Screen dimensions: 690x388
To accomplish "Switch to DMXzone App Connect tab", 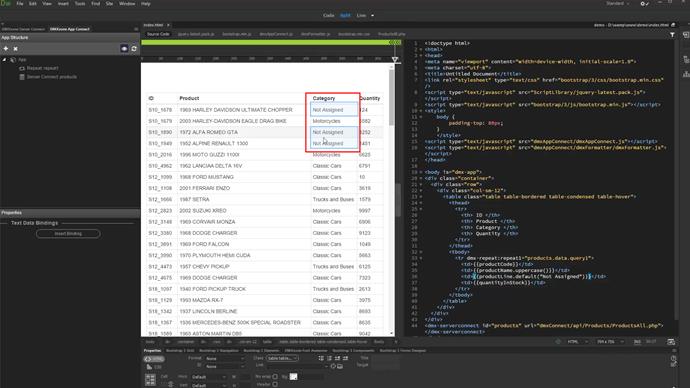I will click(70, 29).
